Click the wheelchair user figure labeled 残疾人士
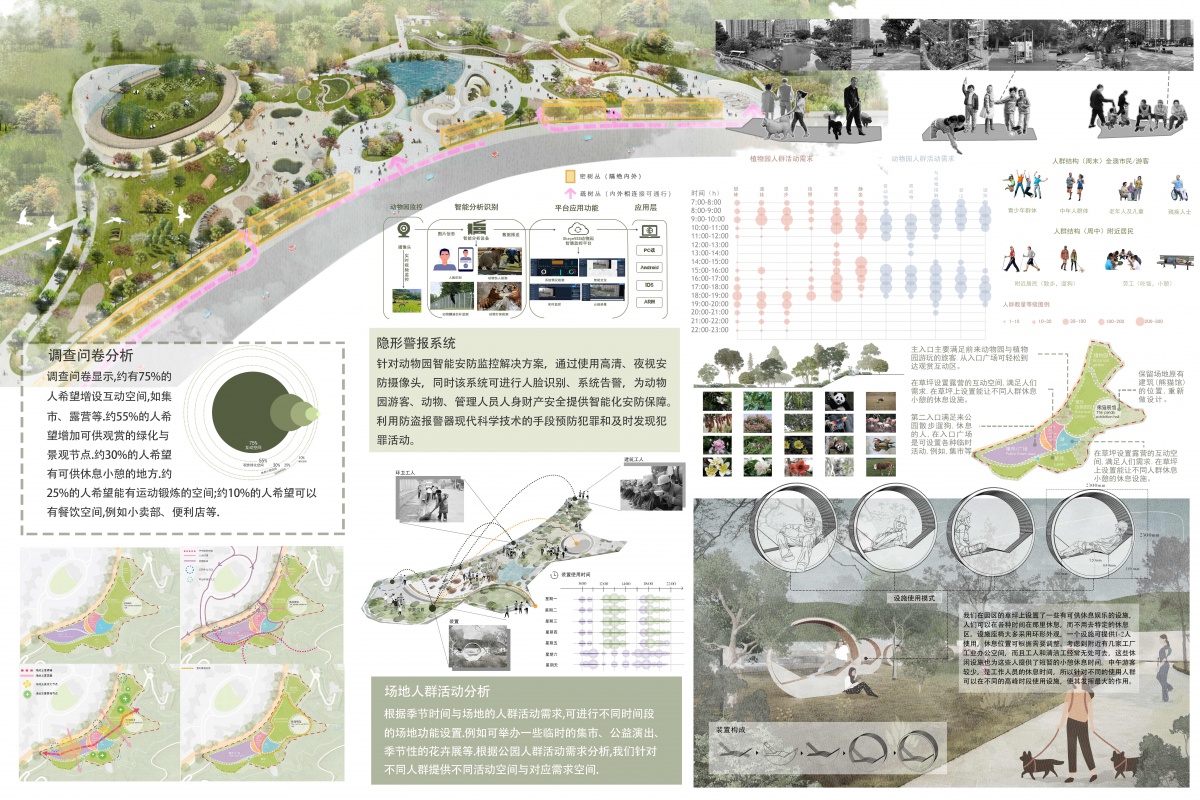Viewport: 1200px width, 800px height. coord(1179,188)
